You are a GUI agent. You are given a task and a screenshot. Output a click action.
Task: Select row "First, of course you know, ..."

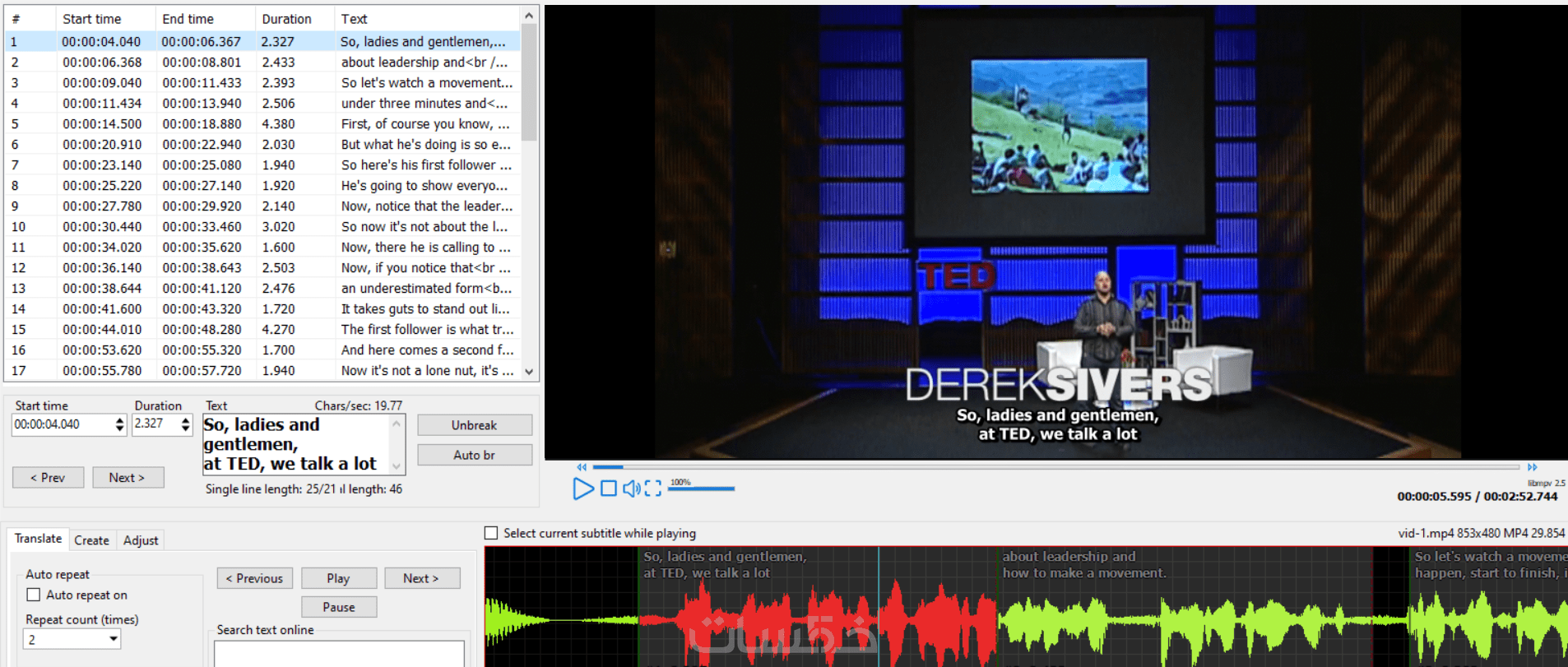(x=263, y=123)
